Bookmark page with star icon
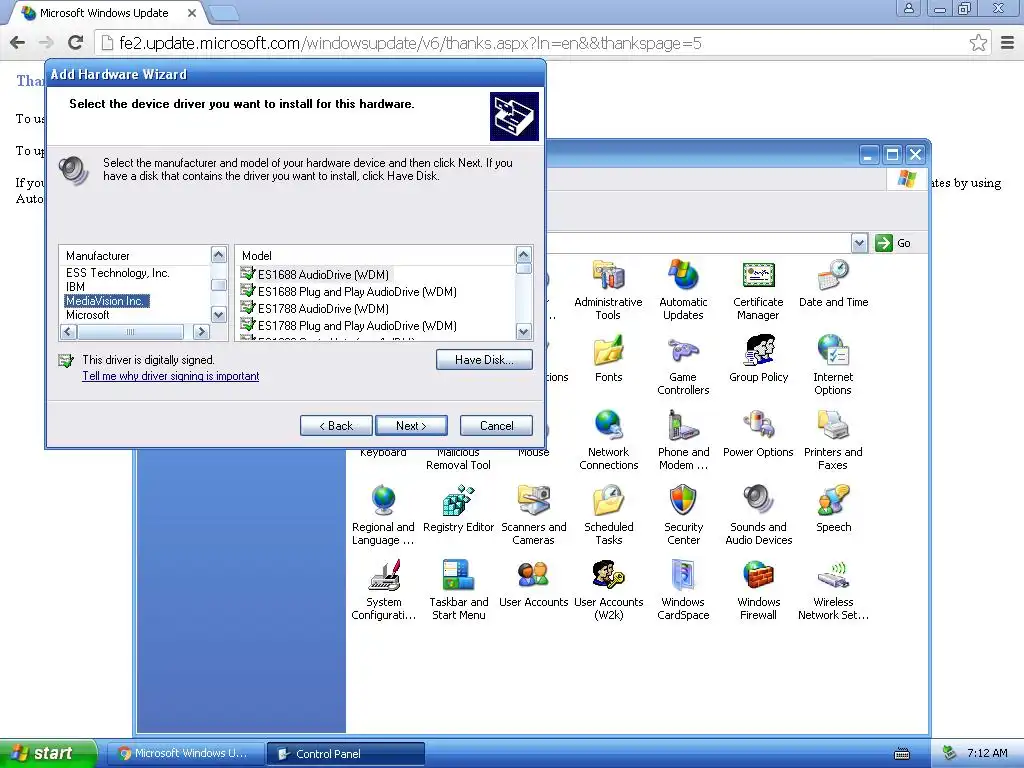This screenshot has height=768, width=1024. (x=978, y=43)
